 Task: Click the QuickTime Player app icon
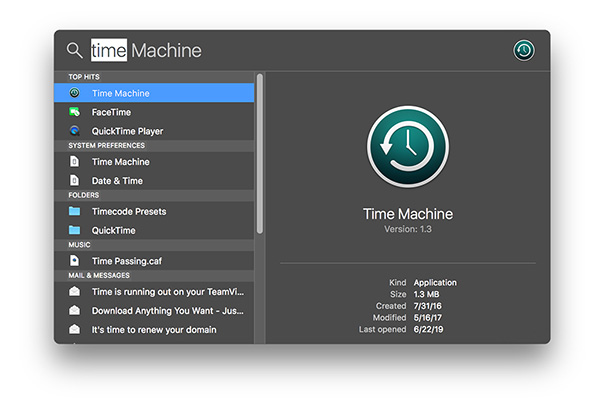pyautogui.click(x=74, y=131)
